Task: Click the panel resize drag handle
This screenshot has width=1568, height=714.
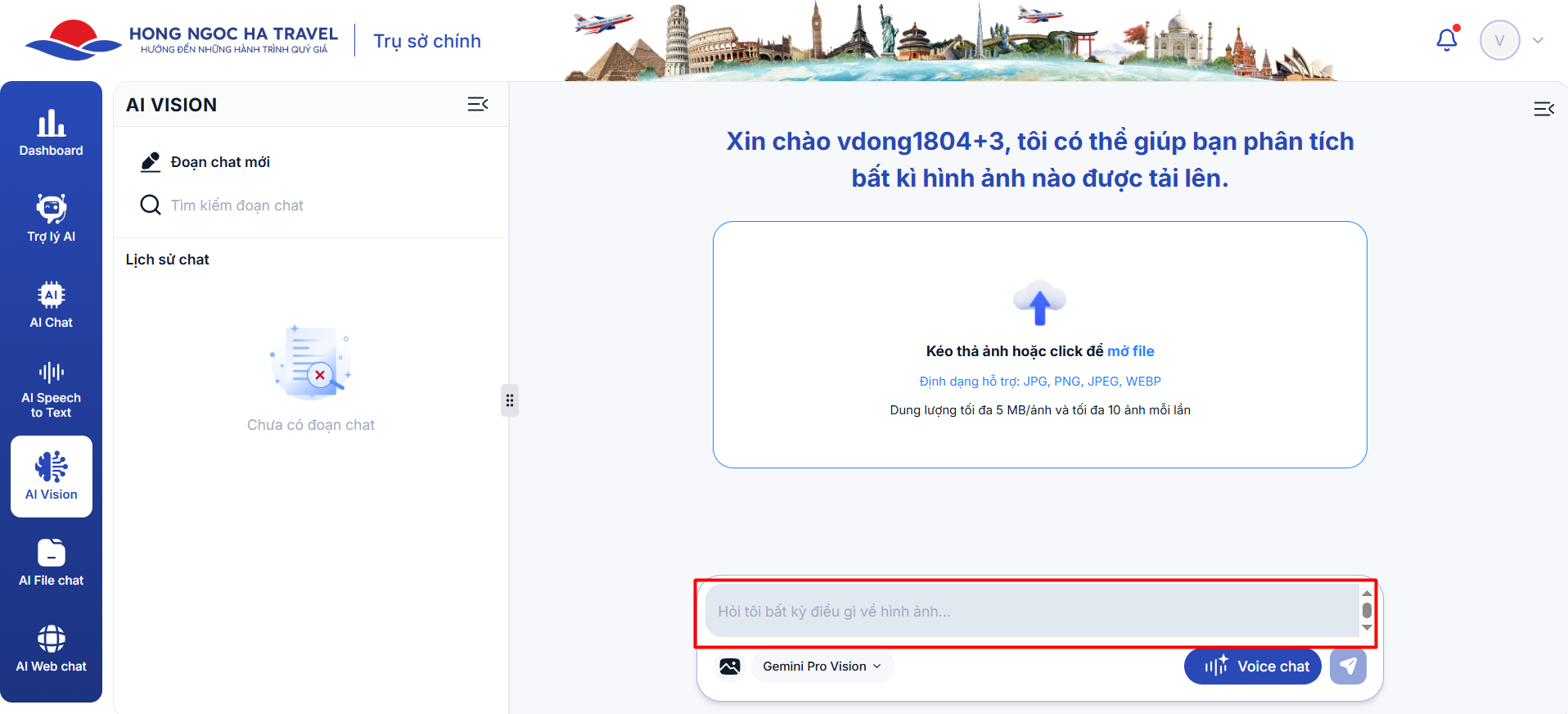Action: (x=510, y=400)
